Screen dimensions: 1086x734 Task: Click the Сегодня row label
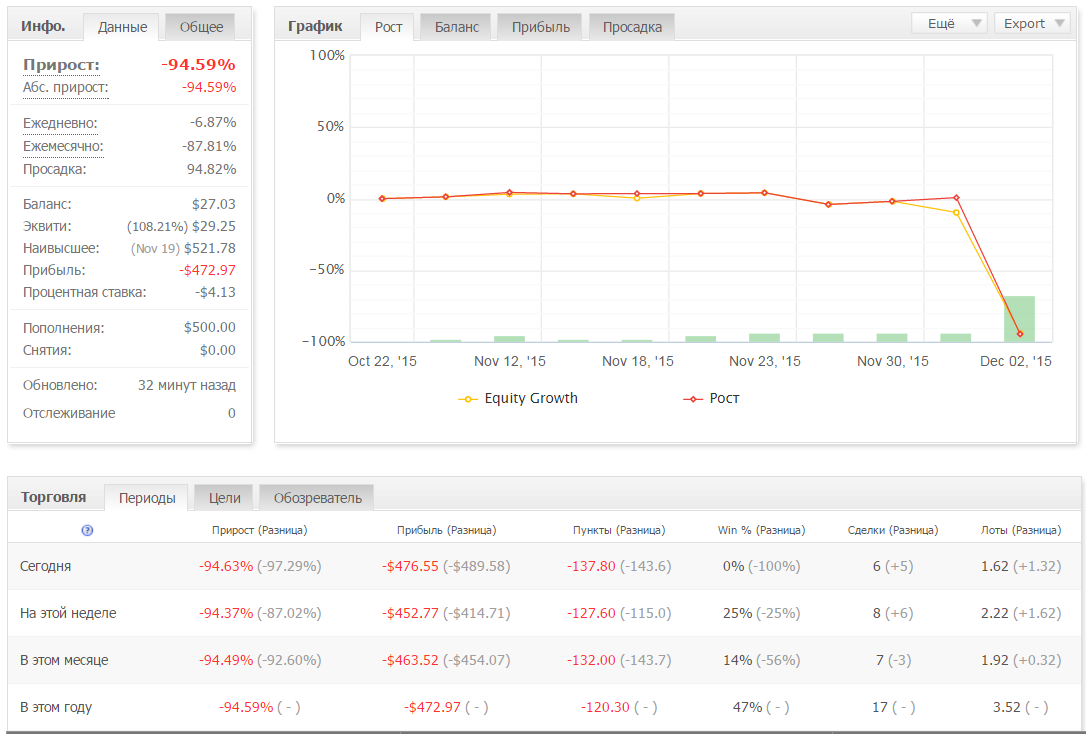45,566
